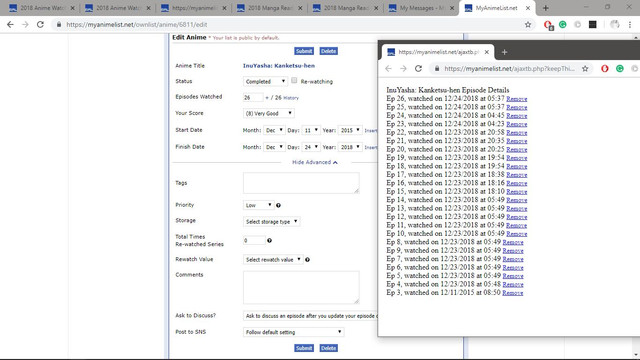640x360 pixels.
Task: Bookmark this page with main window star icon
Action: [528, 24]
